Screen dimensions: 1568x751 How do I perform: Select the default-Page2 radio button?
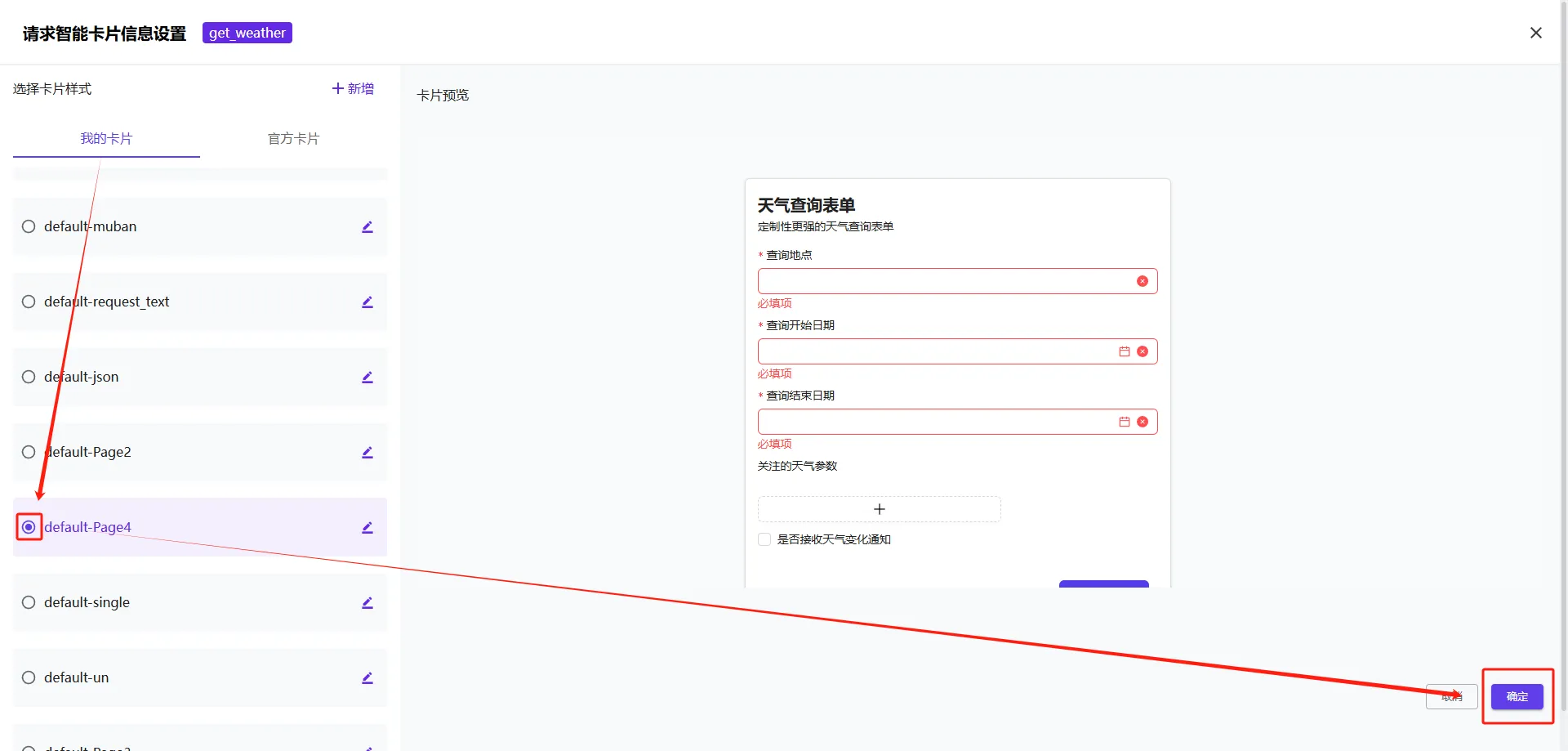pyautogui.click(x=29, y=452)
